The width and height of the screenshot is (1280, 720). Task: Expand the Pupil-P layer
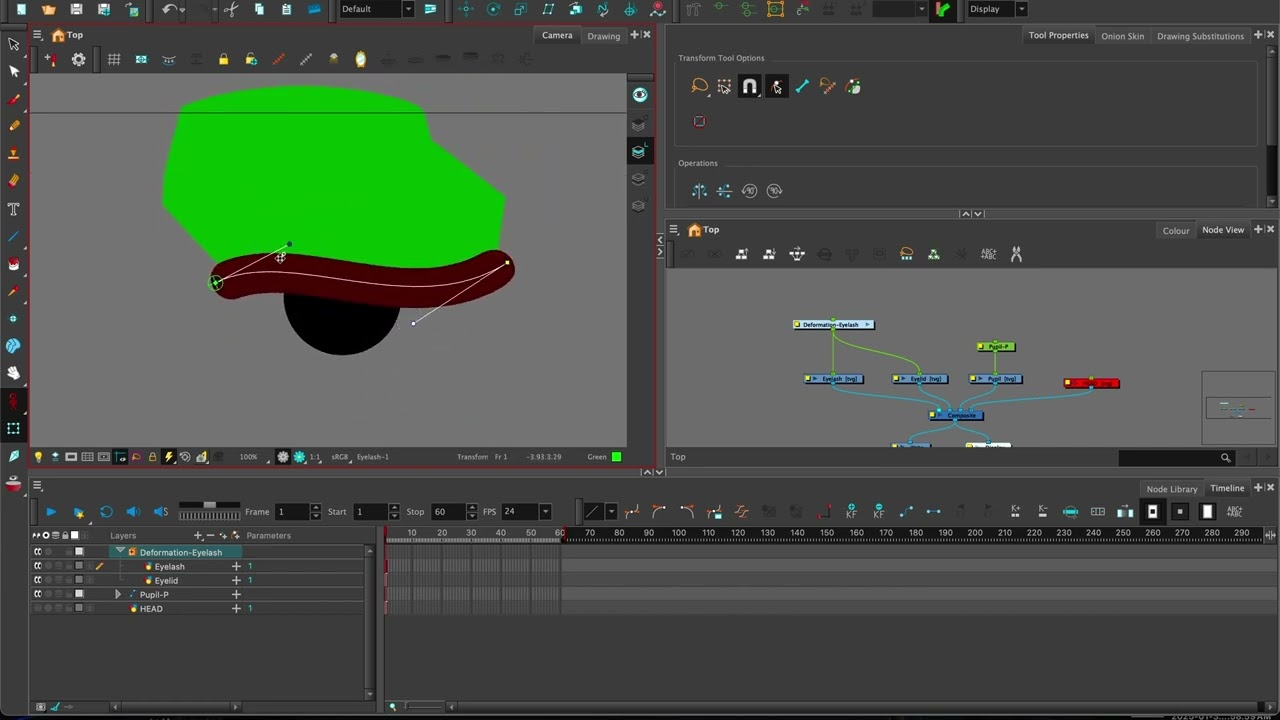[x=118, y=594]
